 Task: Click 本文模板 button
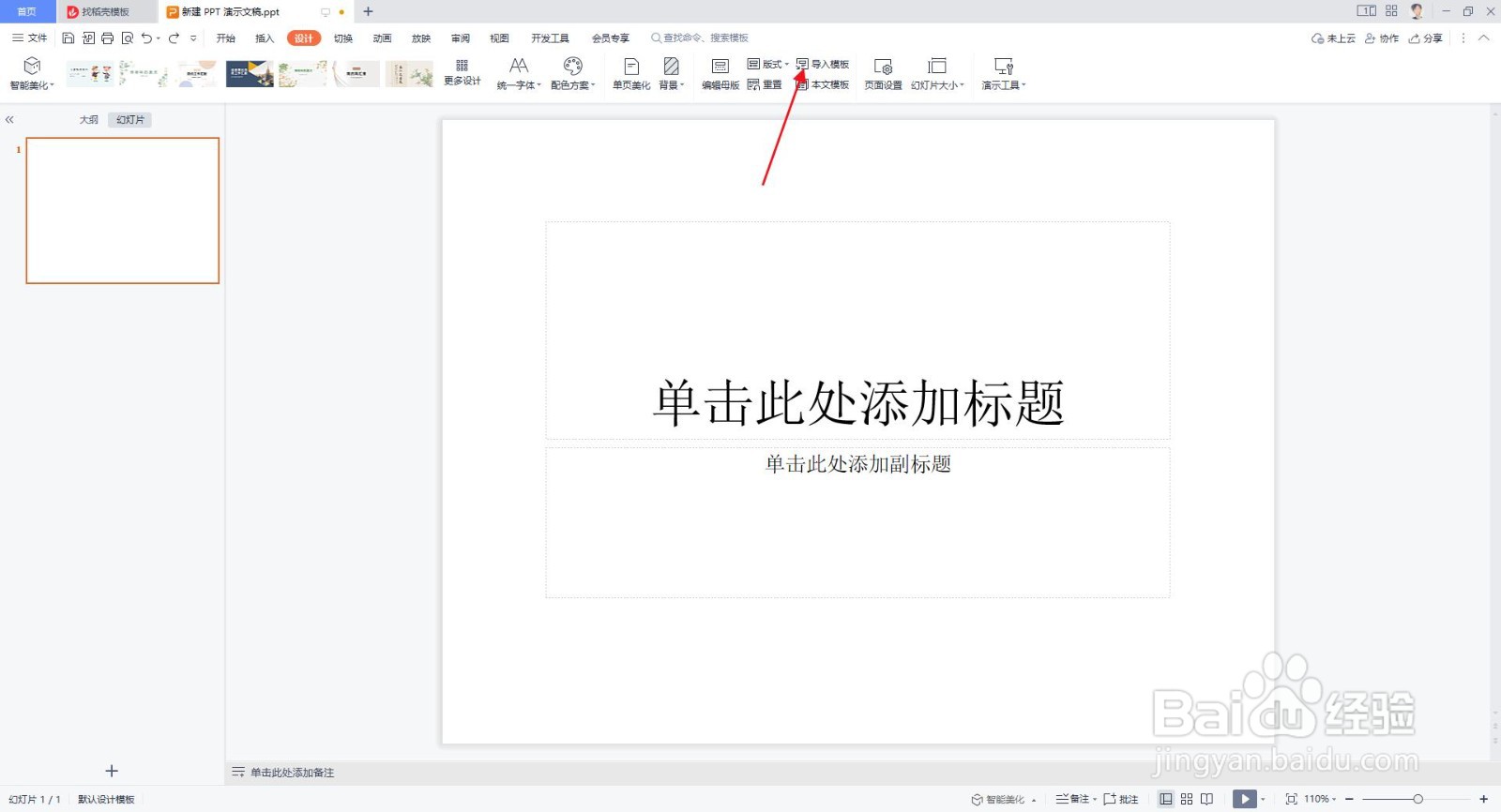coord(823,84)
